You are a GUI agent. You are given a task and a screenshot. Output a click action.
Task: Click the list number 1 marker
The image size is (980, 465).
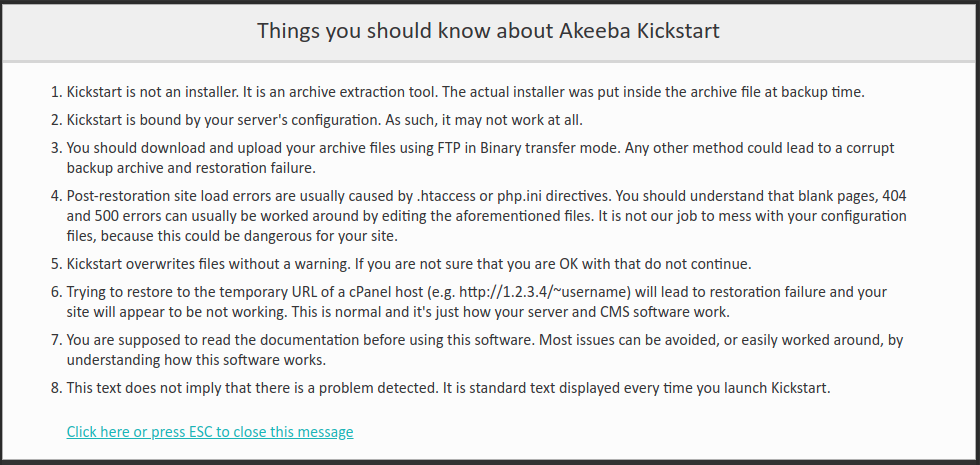coord(56,92)
